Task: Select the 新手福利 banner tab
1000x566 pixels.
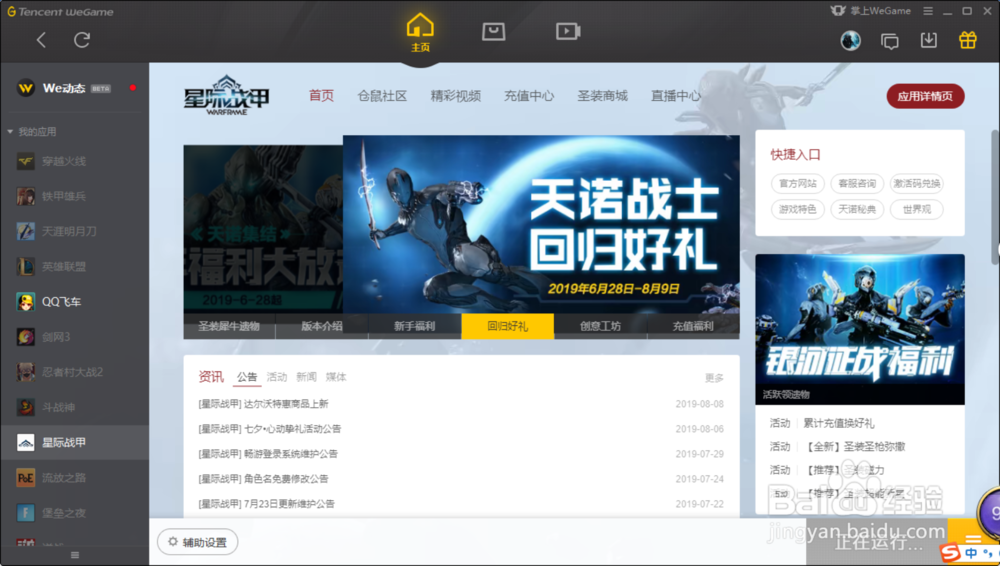Action: pos(415,326)
